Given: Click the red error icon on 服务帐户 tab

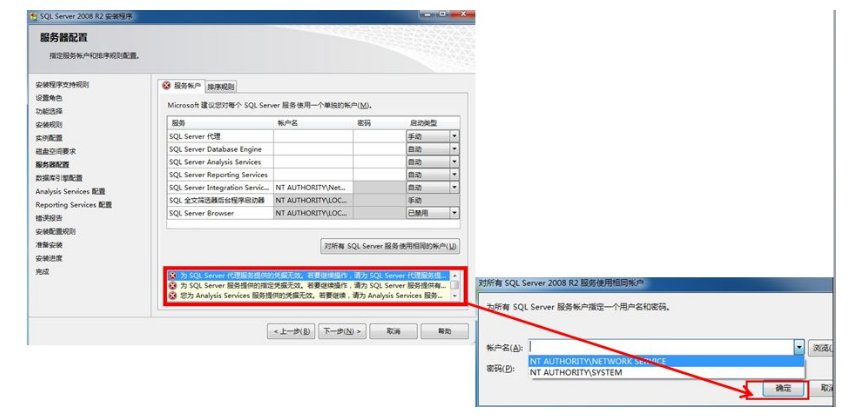Looking at the screenshot, I should [x=167, y=86].
